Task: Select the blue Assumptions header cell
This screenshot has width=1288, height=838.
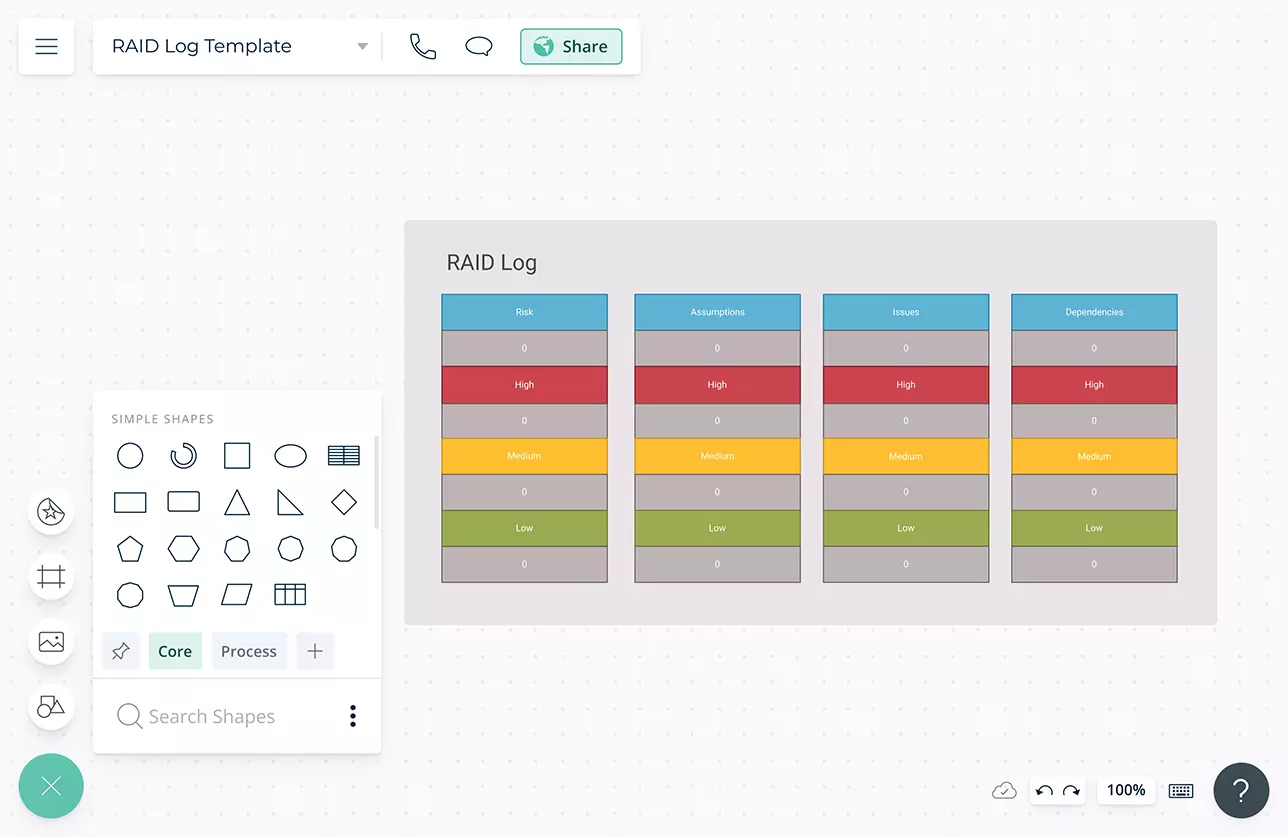Action: click(x=717, y=312)
